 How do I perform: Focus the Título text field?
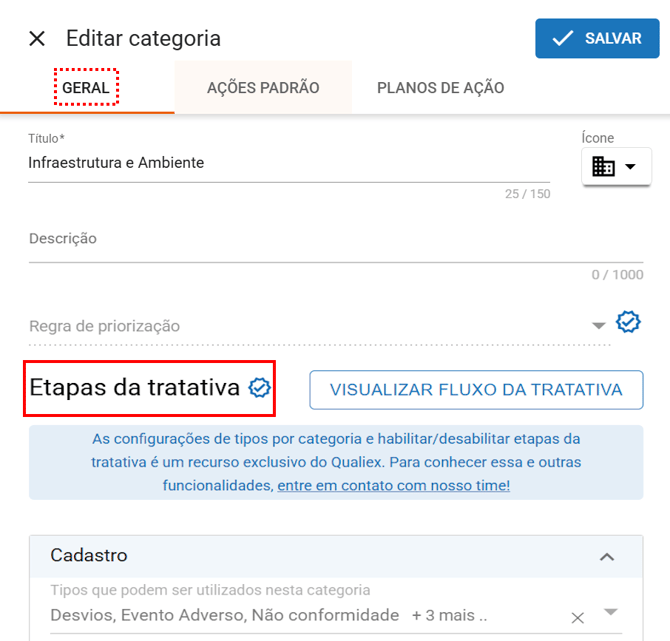(x=288, y=163)
